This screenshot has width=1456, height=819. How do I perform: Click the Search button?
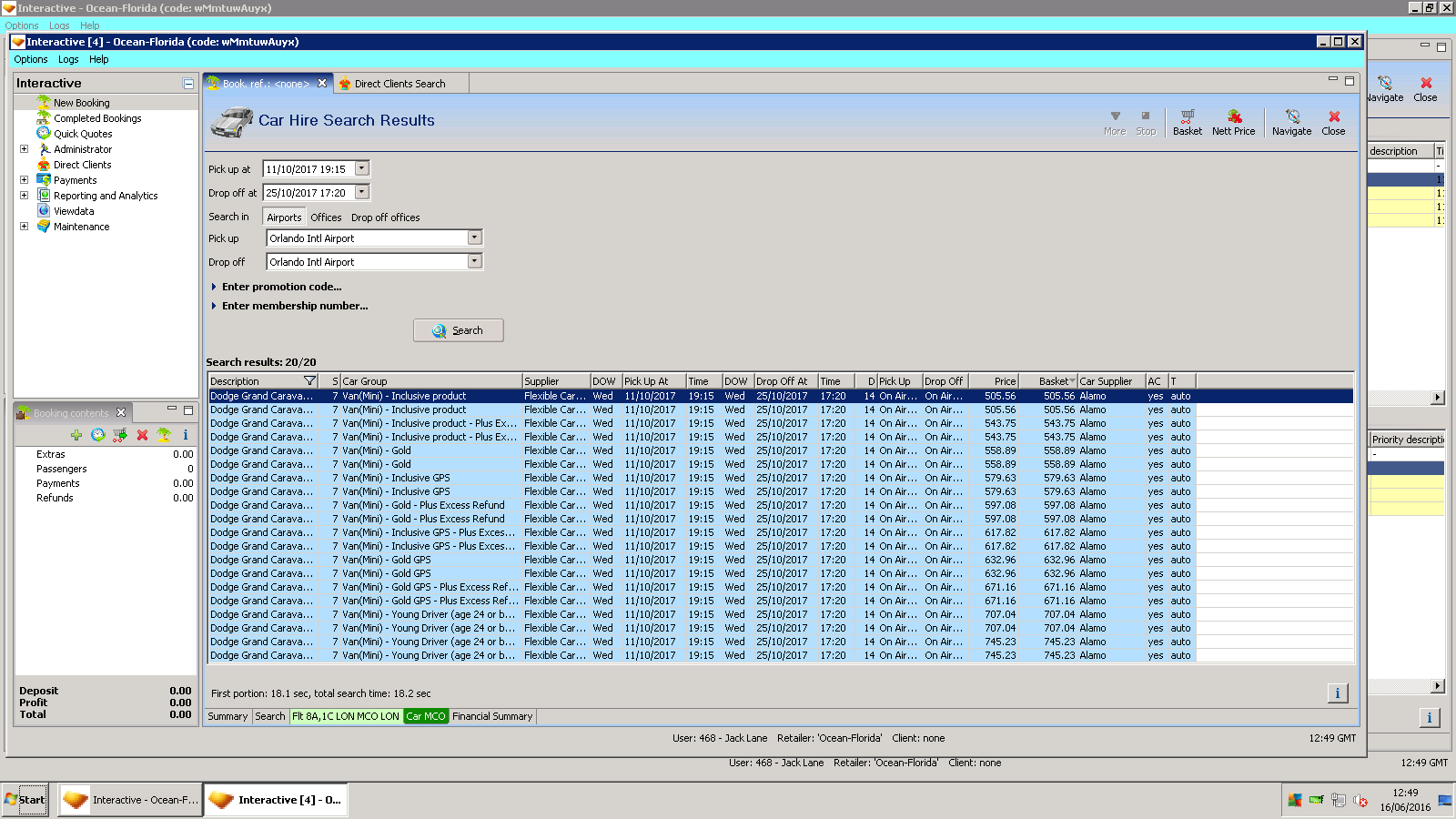click(459, 330)
